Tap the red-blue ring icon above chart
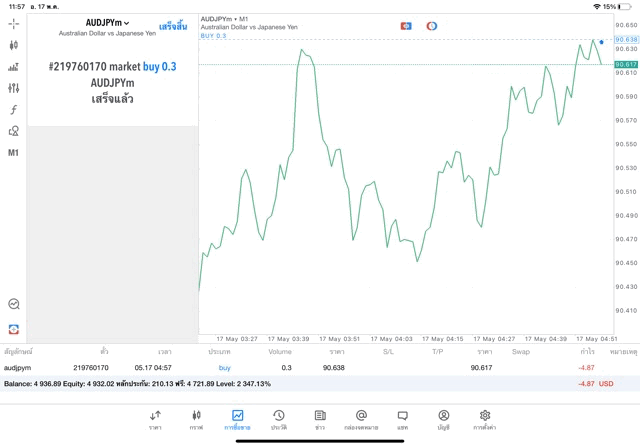The width and height of the screenshot is (640, 447). point(431,26)
